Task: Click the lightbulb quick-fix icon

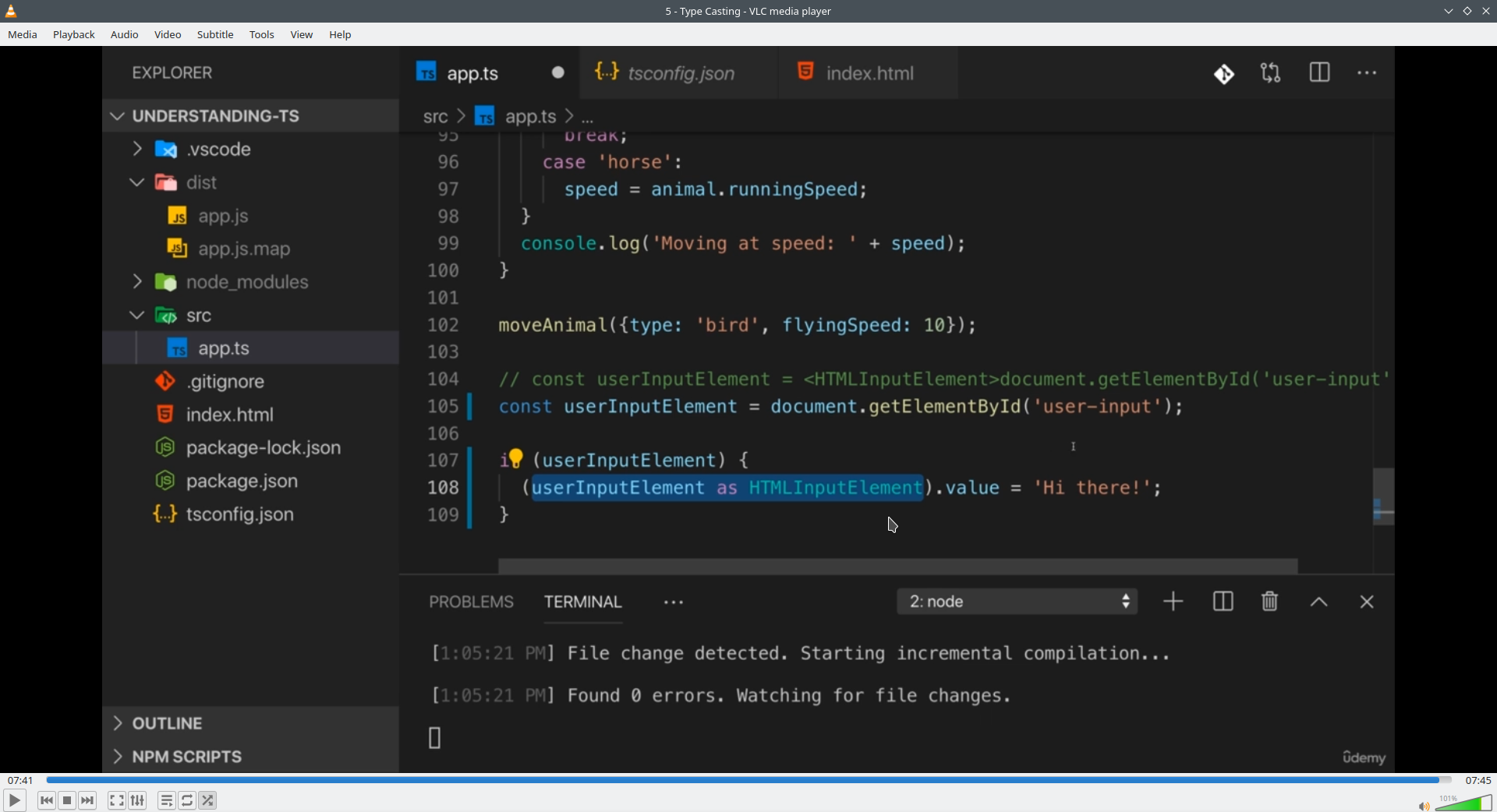Action: point(515,458)
